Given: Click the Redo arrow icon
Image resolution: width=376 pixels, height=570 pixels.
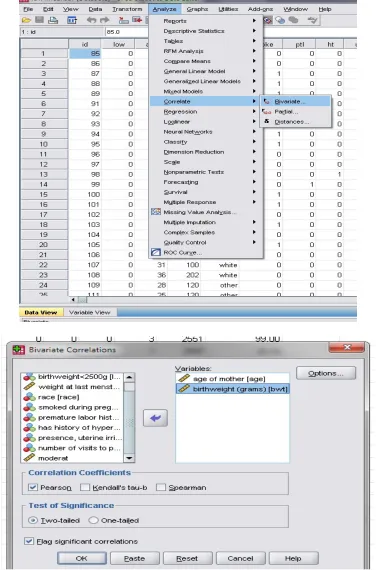Looking at the screenshot, I should pyautogui.click(x=105, y=20).
